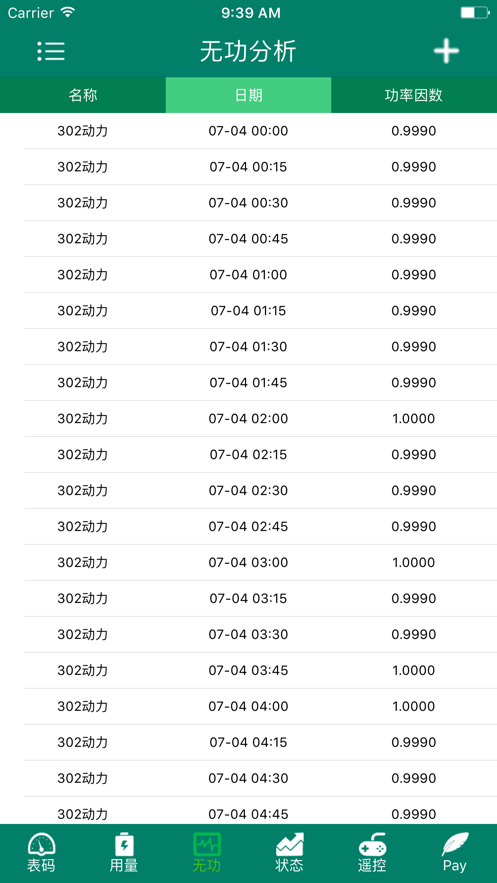This screenshot has height=883, width=497.
Task: Tap 302动力 name in 00:45 row
Action: coord(82,239)
